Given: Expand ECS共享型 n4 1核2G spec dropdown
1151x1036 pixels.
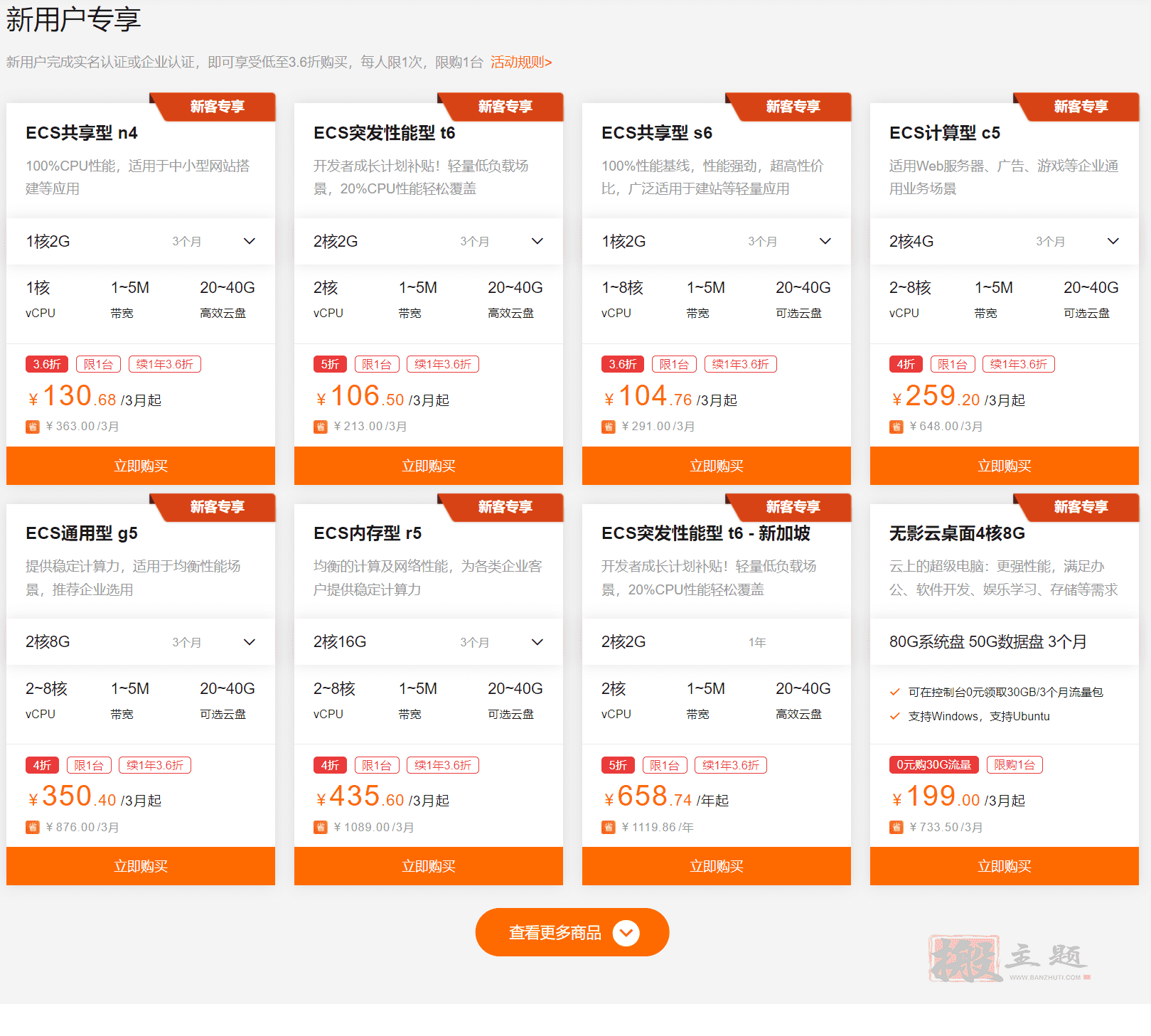Looking at the screenshot, I should (141, 241).
